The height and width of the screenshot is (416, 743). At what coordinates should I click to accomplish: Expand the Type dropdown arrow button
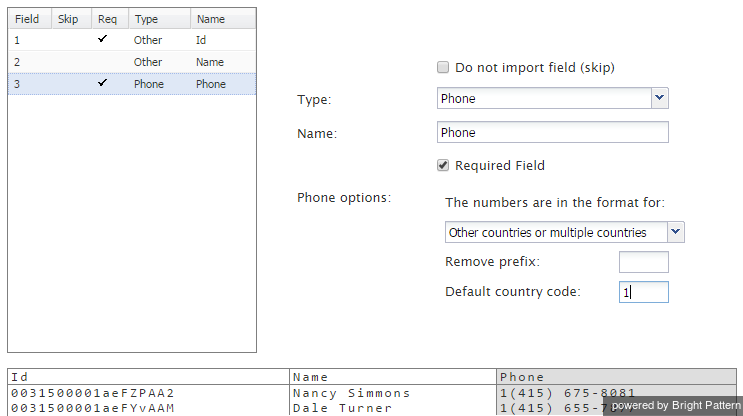coord(660,98)
